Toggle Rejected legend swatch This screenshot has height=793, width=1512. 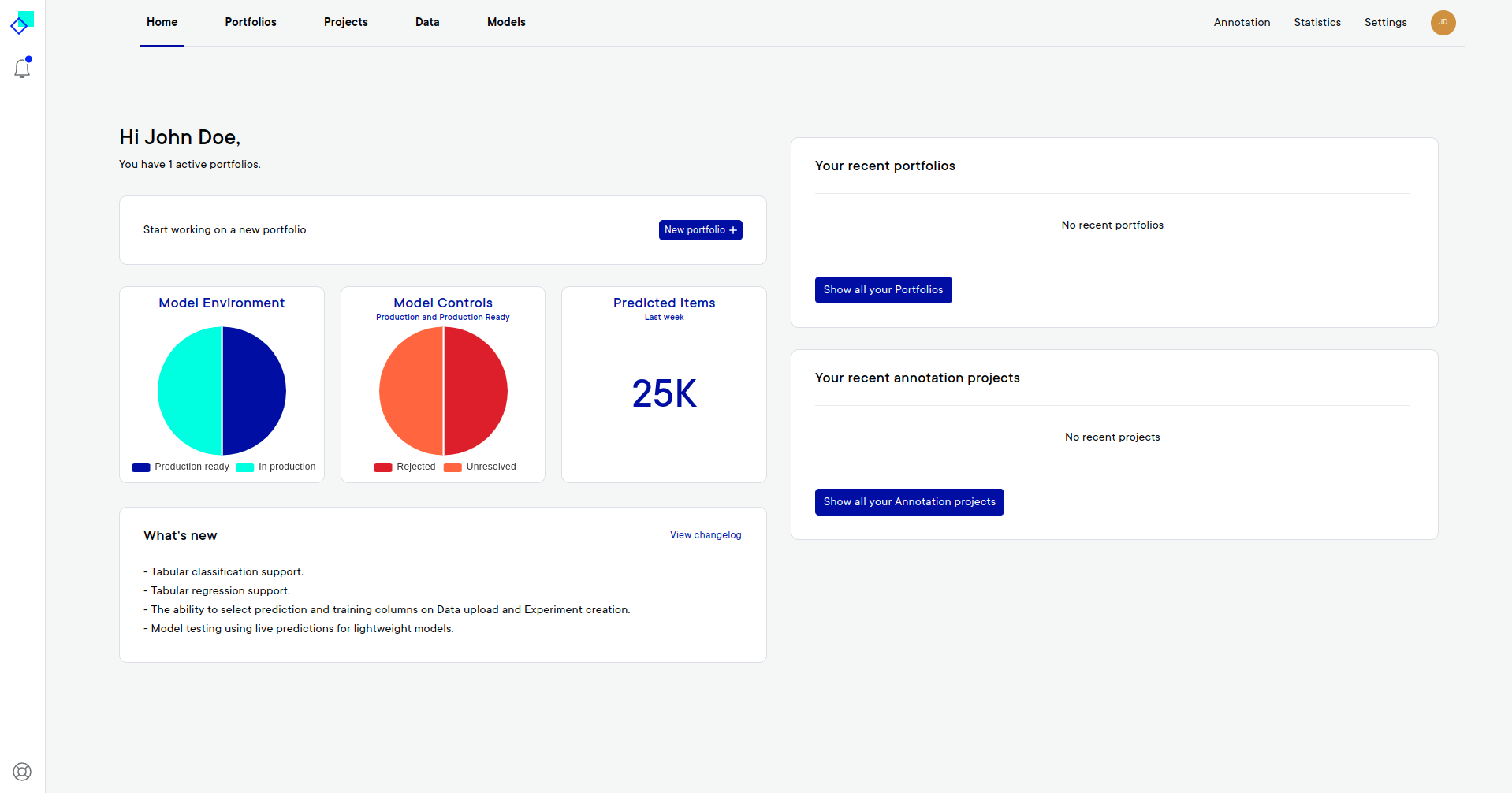coord(383,467)
